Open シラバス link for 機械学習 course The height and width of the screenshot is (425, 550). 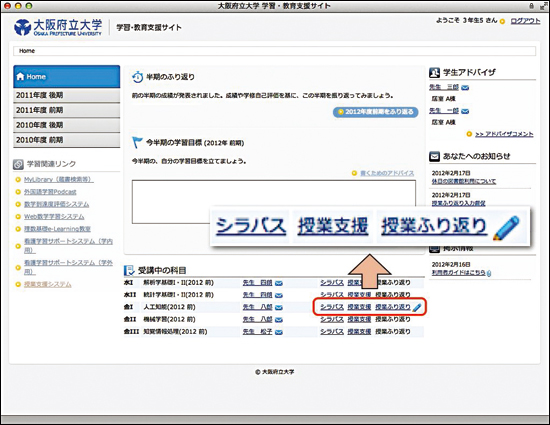click(x=332, y=319)
